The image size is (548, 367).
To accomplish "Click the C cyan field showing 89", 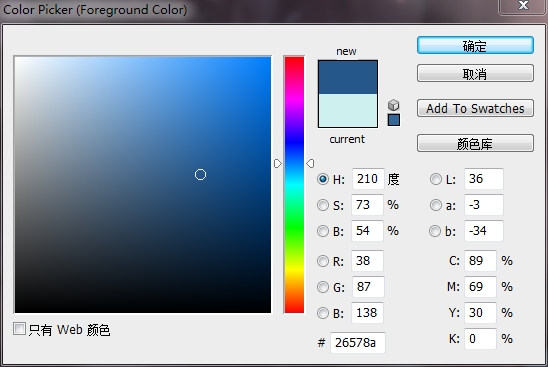I will [x=480, y=261].
